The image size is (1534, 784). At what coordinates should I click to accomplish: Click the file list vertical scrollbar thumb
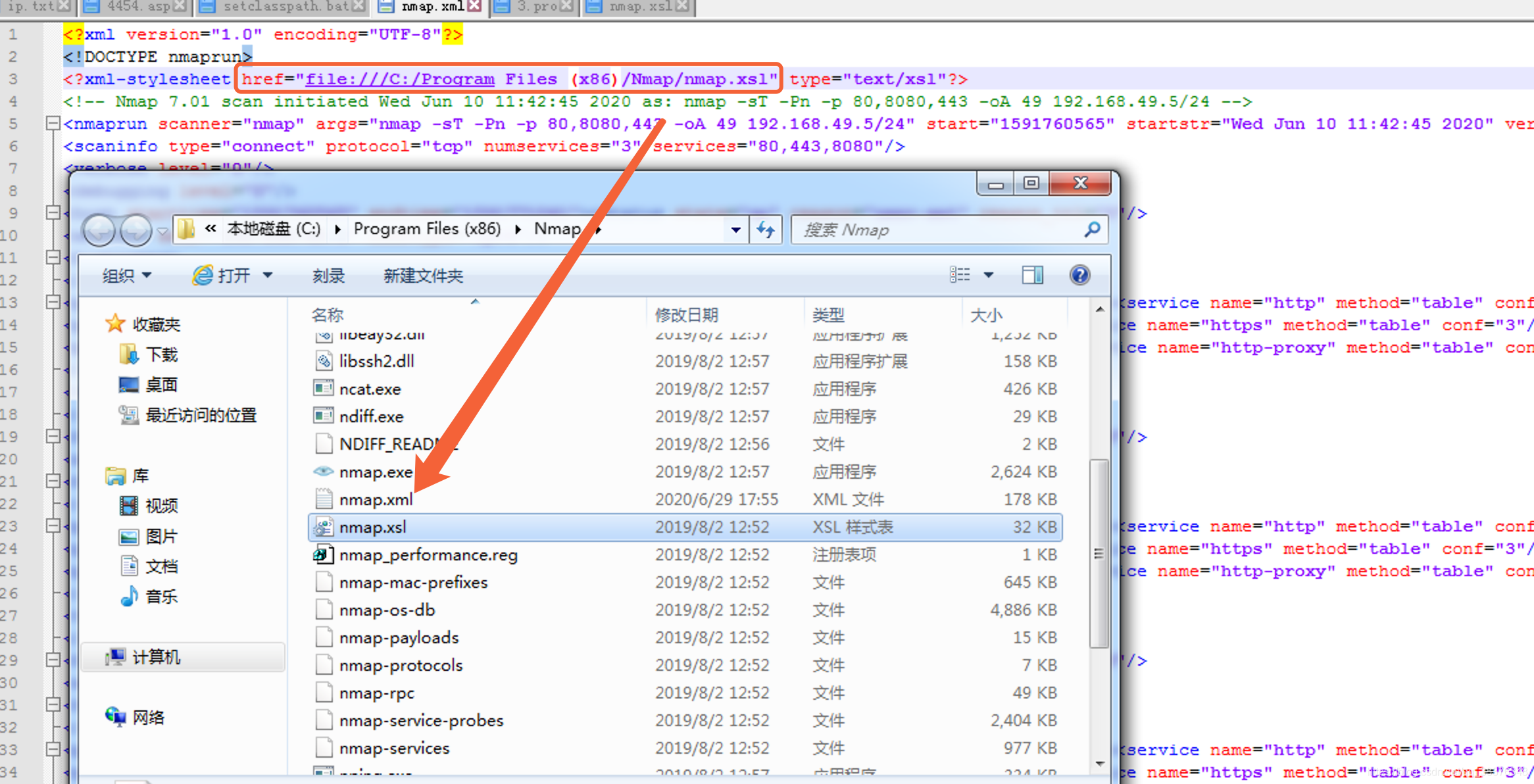[1098, 552]
